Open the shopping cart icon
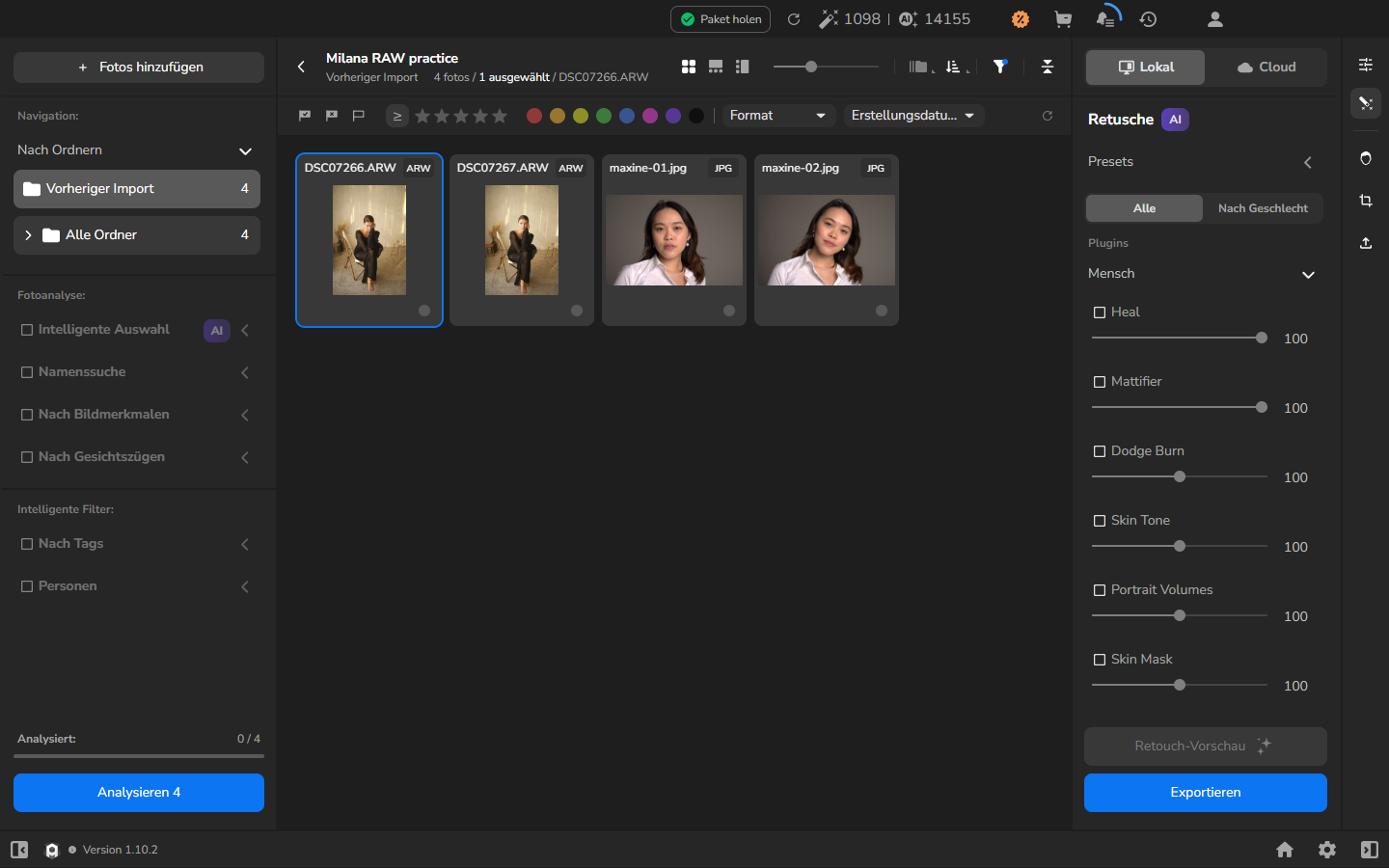The height and width of the screenshot is (868, 1389). 1063,19
